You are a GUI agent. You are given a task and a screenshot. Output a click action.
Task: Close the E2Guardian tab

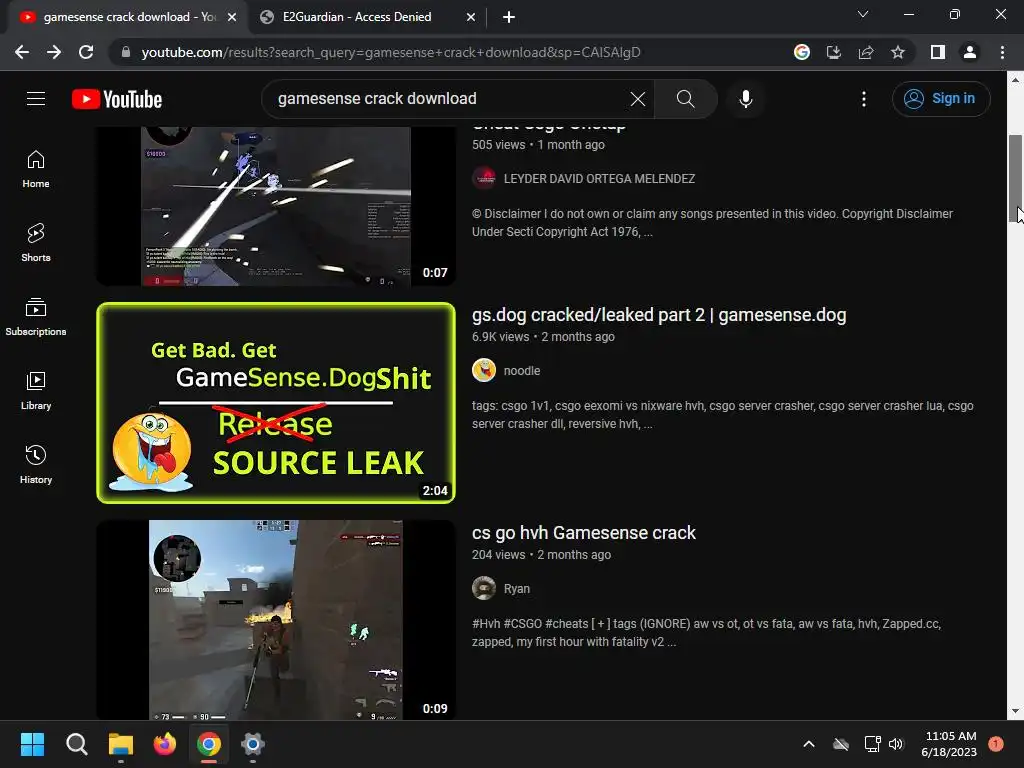click(x=471, y=17)
